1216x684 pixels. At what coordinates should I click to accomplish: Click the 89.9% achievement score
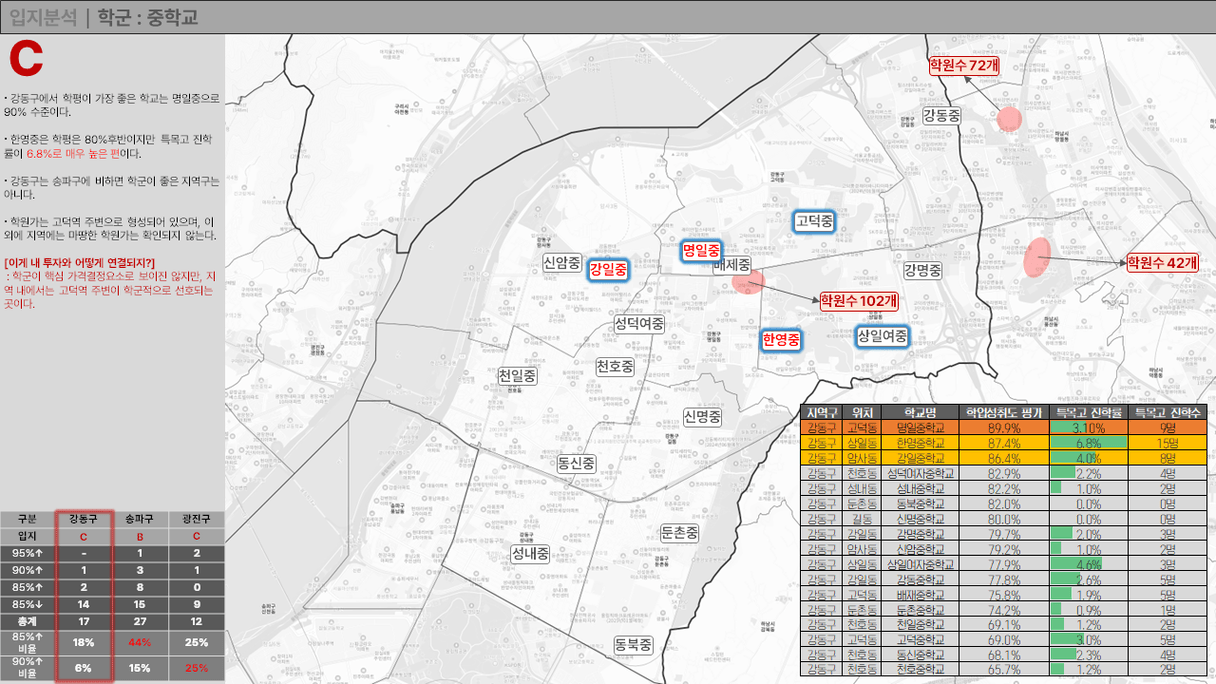click(x=1003, y=428)
